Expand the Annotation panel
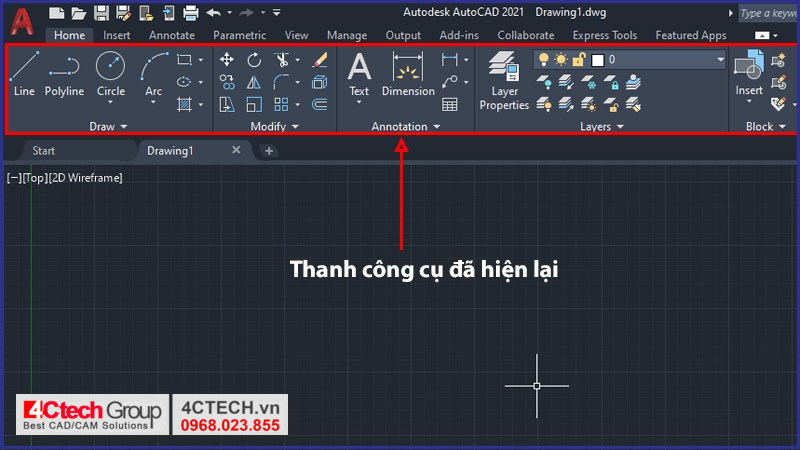The width and height of the screenshot is (800, 450). point(406,127)
